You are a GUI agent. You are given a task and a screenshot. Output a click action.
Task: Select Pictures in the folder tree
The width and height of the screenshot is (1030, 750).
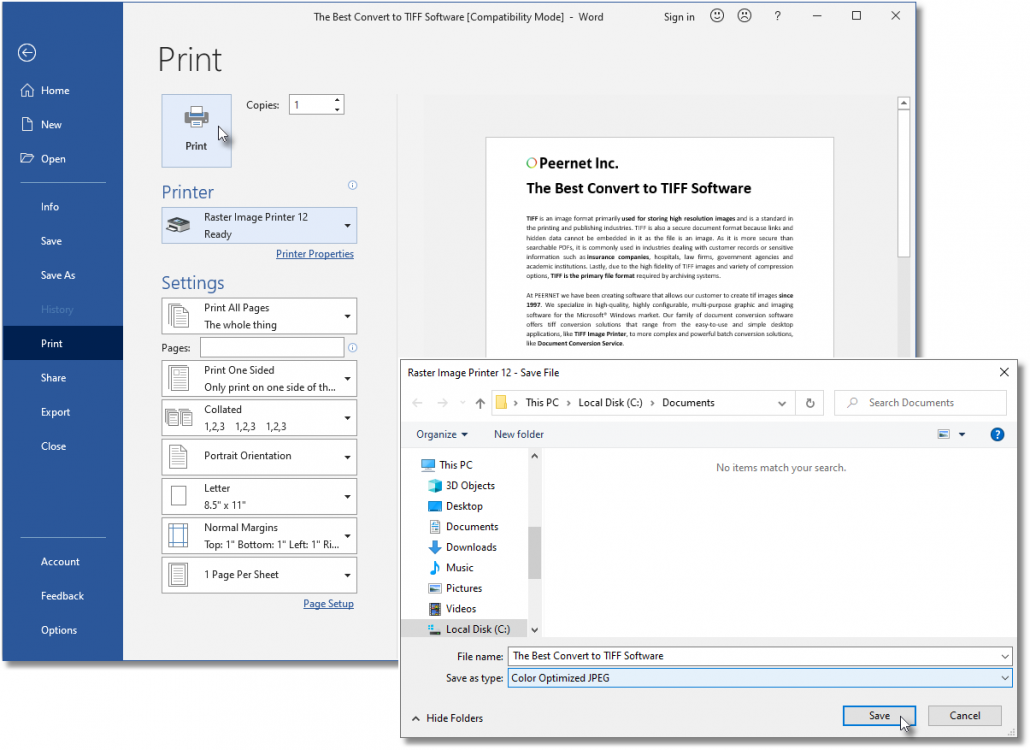(455, 588)
